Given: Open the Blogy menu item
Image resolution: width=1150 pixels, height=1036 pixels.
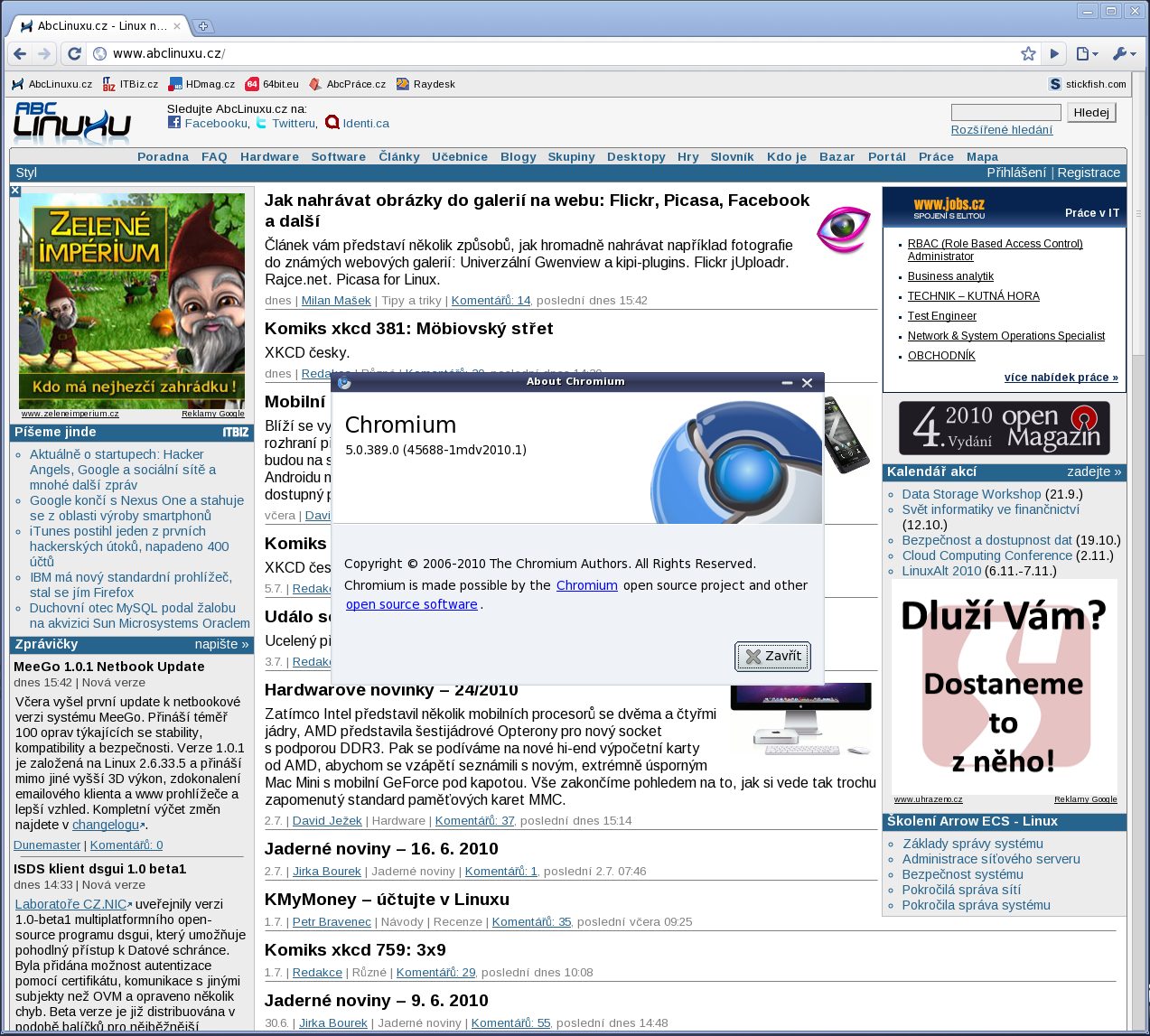Looking at the screenshot, I should click(519, 156).
